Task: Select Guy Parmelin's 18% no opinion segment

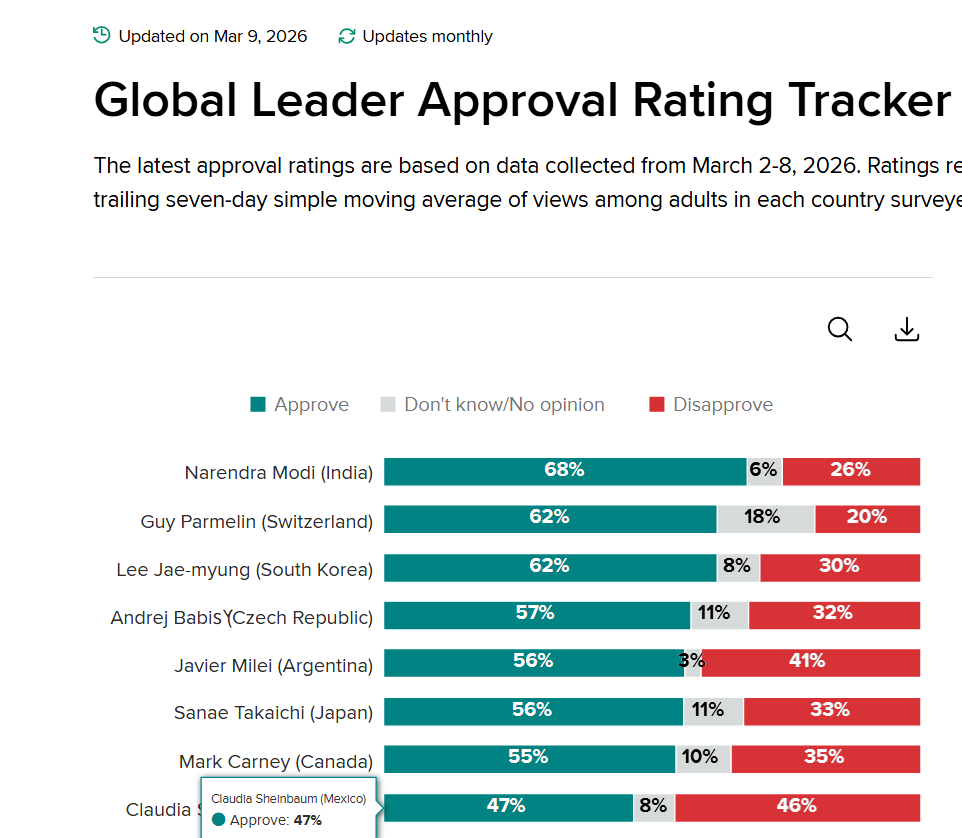Action: [766, 520]
